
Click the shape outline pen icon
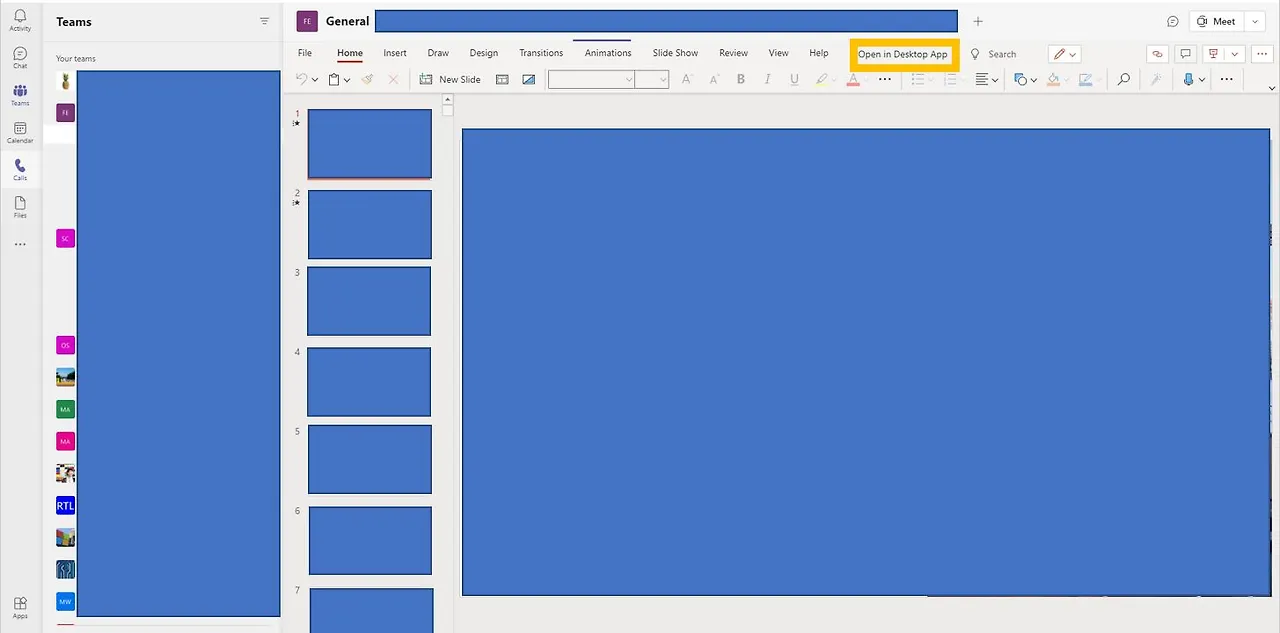click(x=1085, y=79)
